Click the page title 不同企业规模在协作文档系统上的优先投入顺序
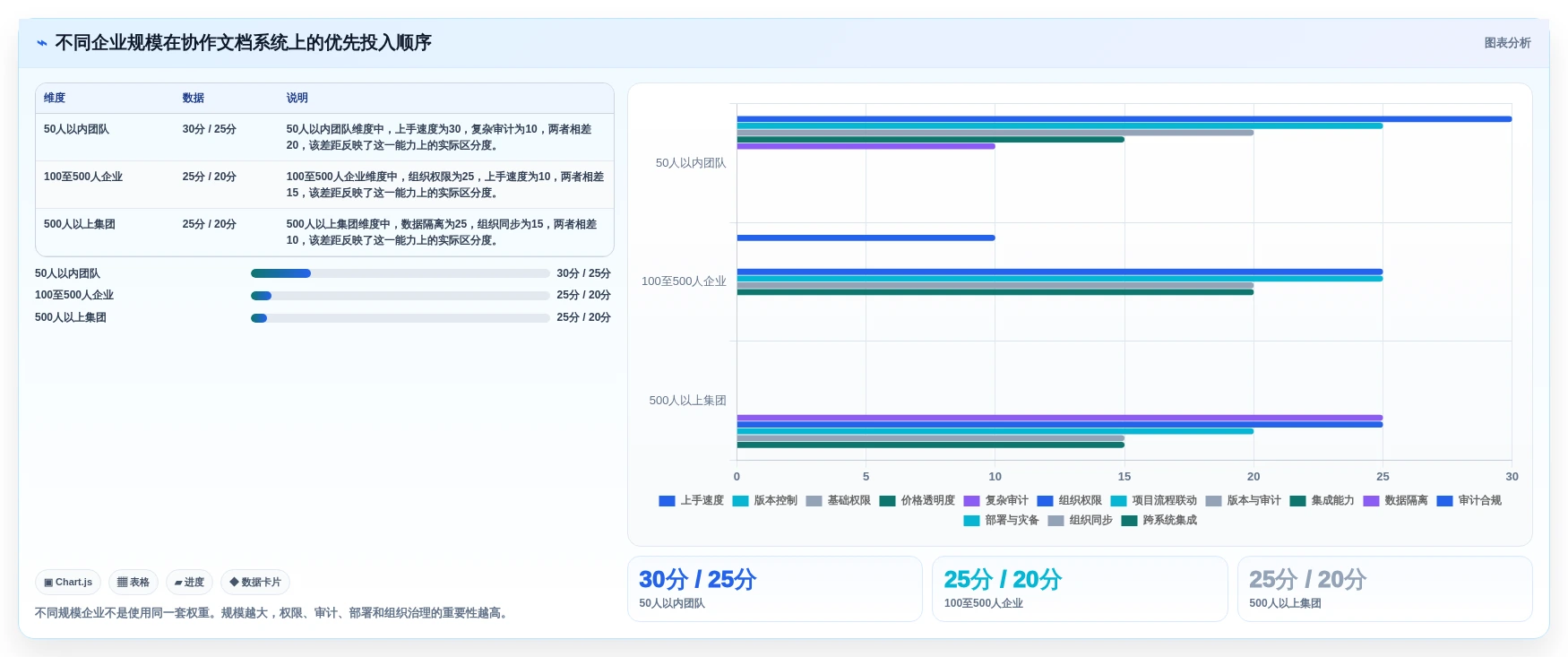 pyautogui.click(x=243, y=43)
